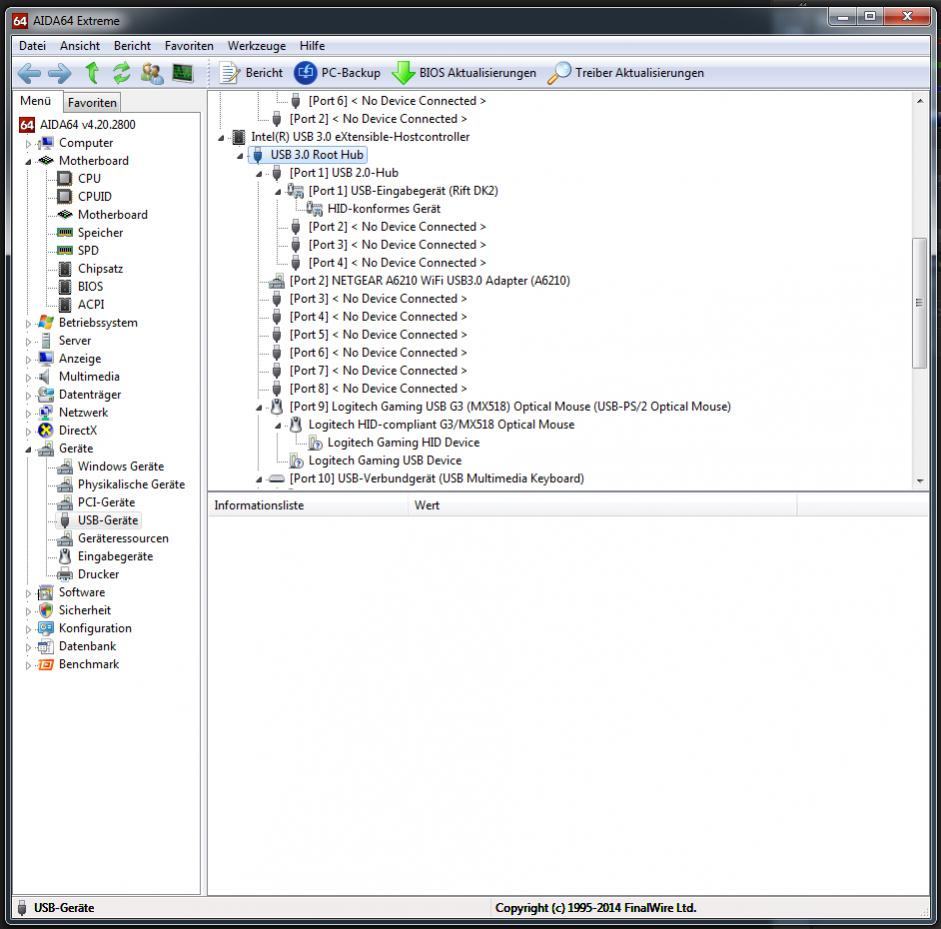Click the Konfiguration icon
Image resolution: width=941 pixels, height=929 pixels.
click(46, 628)
